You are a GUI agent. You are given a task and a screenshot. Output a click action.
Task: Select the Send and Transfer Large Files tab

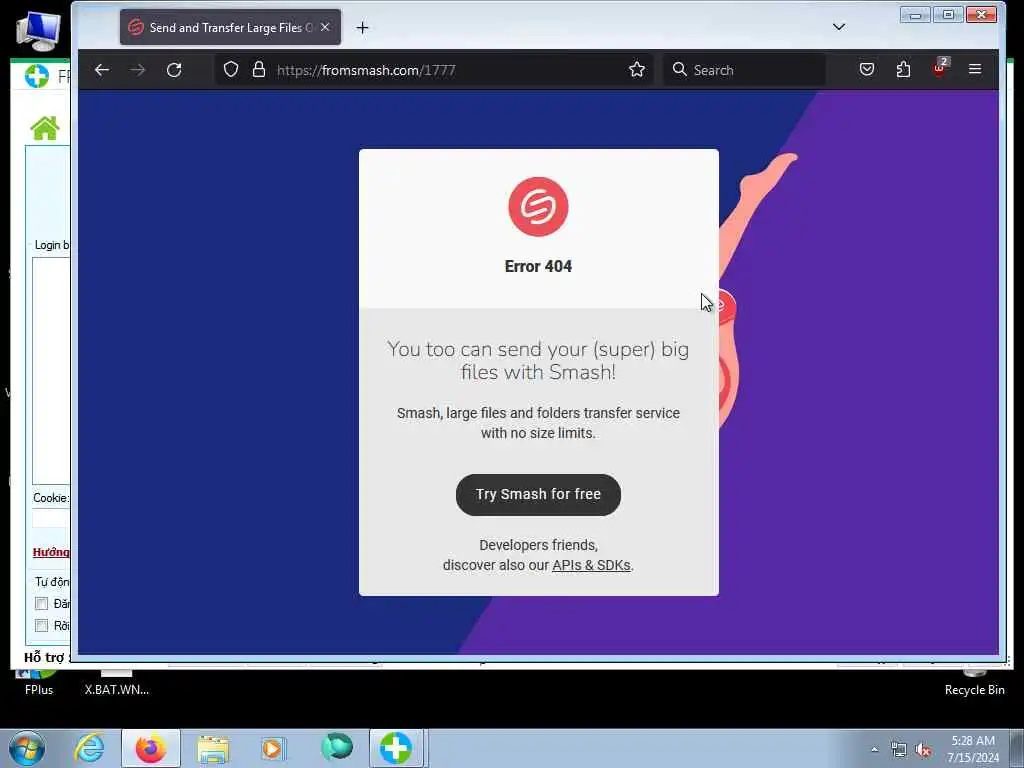[x=230, y=27]
